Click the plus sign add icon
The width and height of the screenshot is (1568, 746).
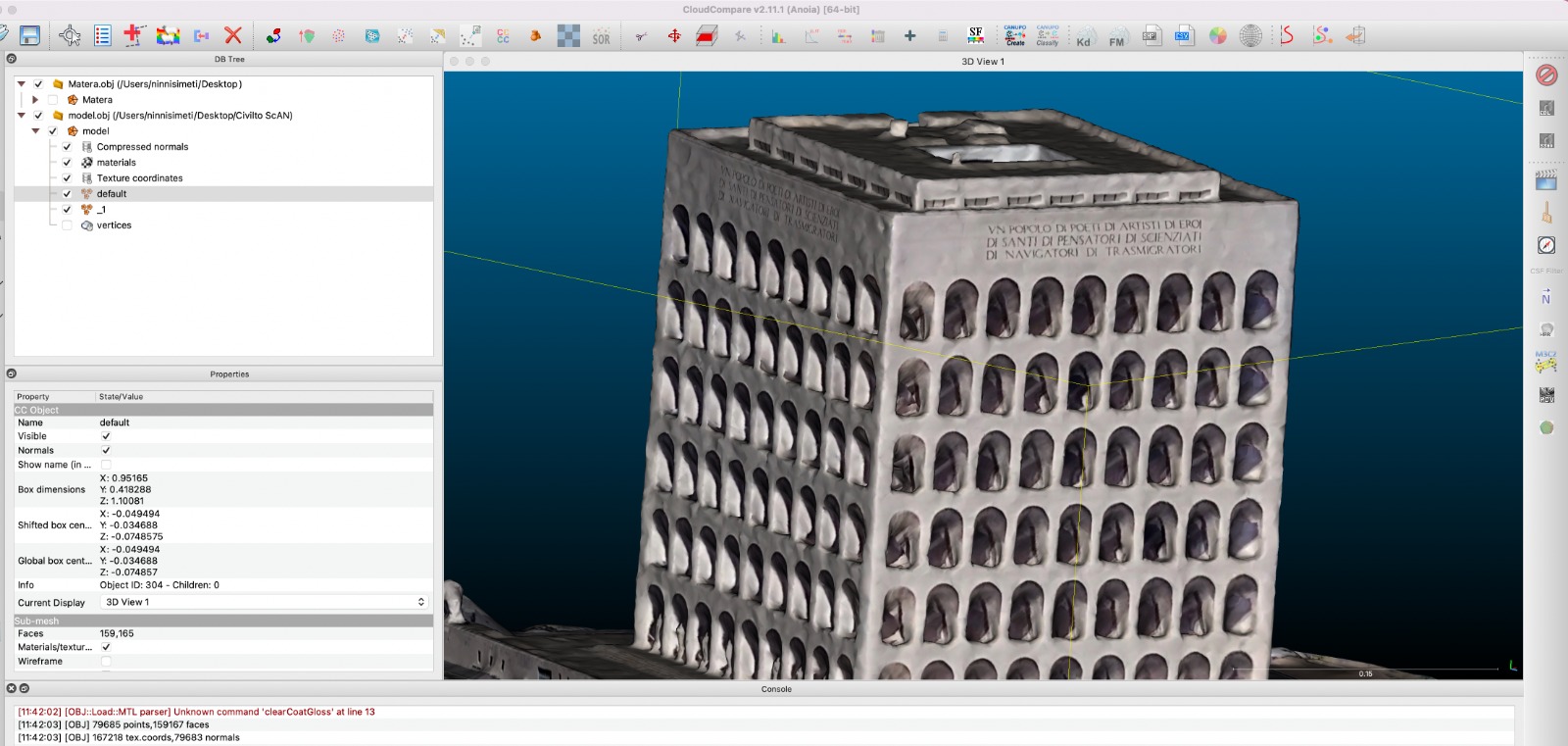909,36
